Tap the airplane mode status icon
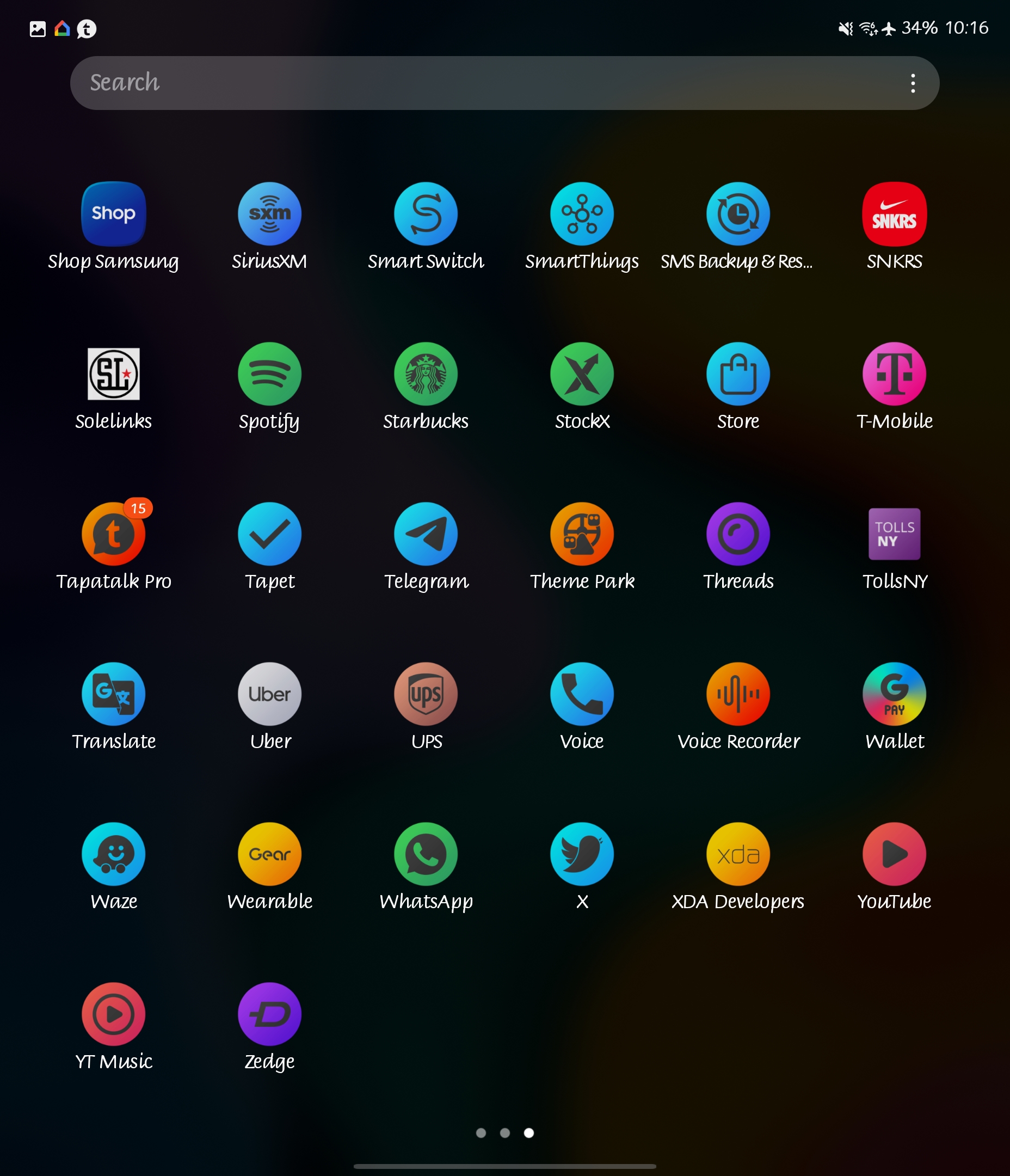1010x1176 pixels. 889,28
